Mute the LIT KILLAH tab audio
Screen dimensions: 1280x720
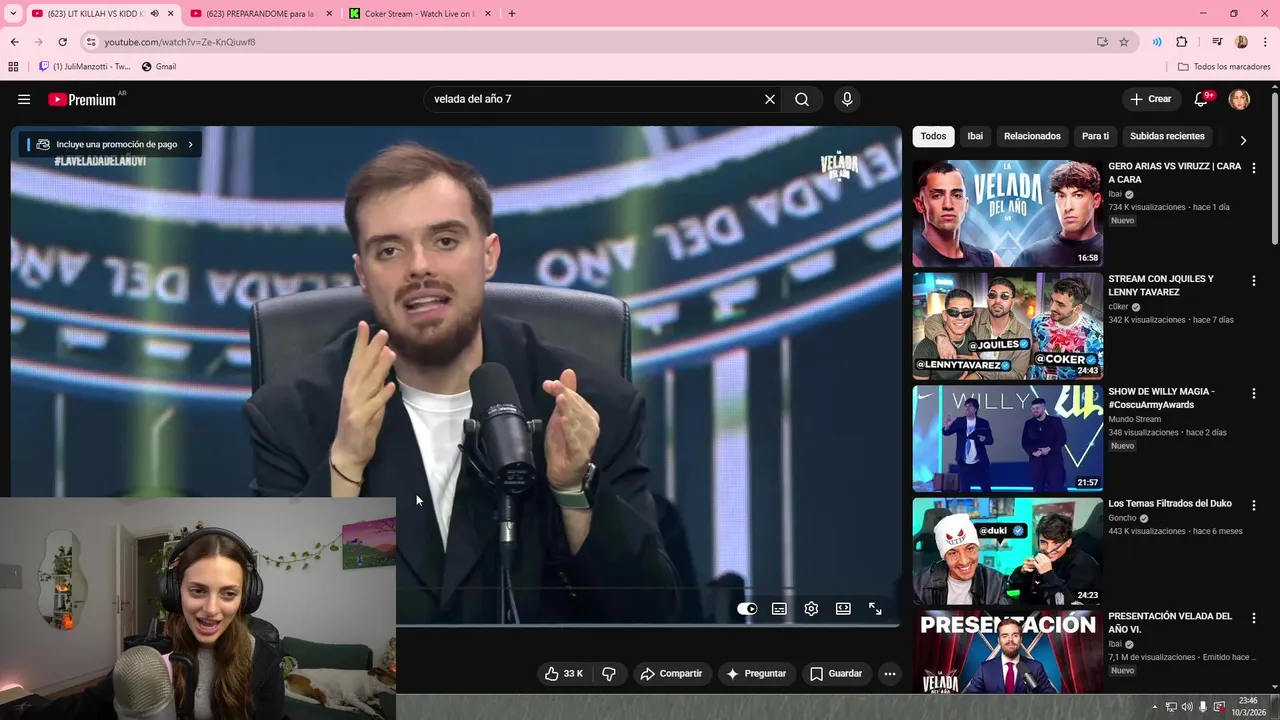pos(154,14)
